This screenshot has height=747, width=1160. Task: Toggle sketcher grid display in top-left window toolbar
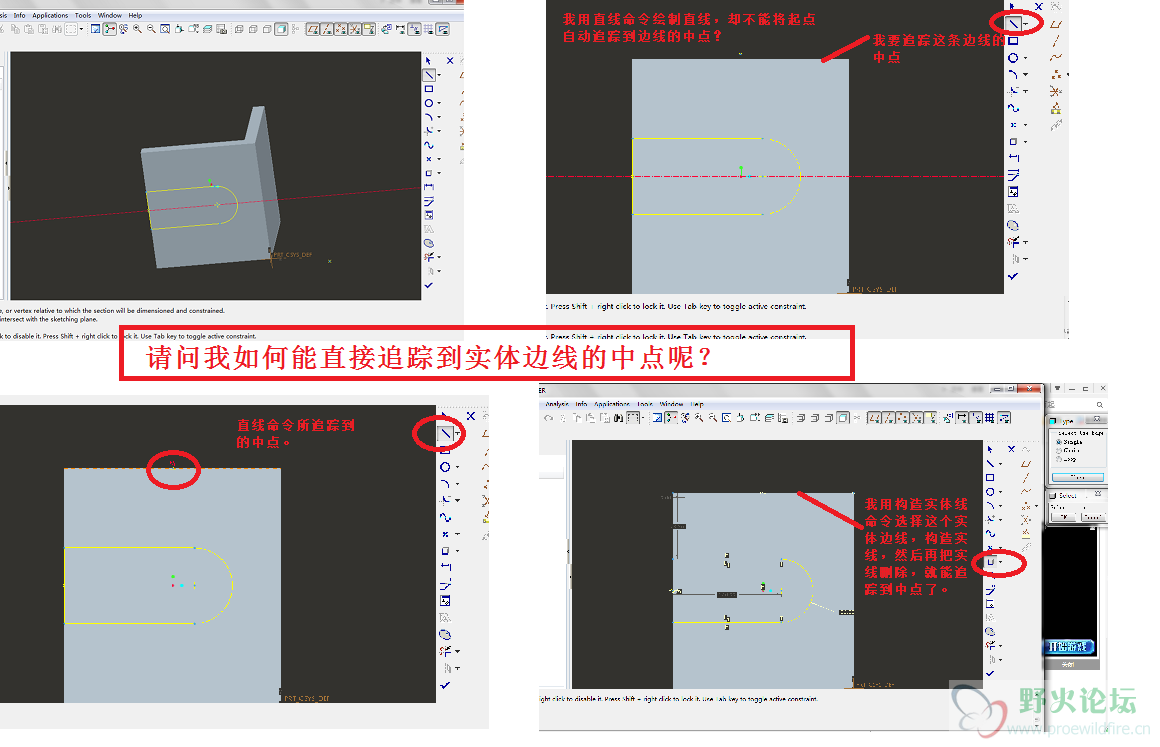pos(428,29)
